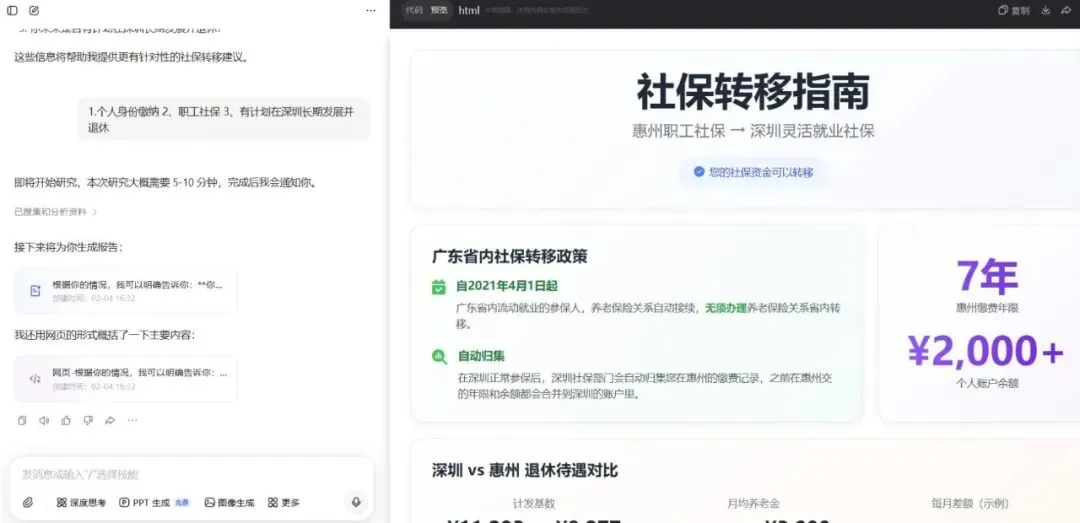Open the 更多 more skills menu
Image resolution: width=1080 pixels, height=523 pixels.
pos(284,503)
